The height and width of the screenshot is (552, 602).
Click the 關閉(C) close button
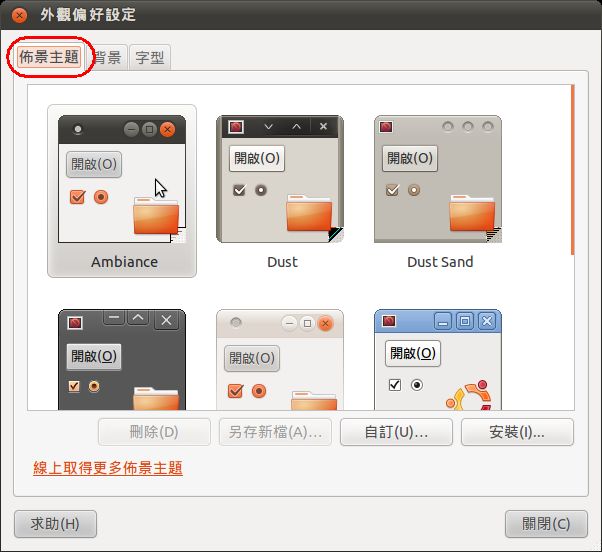pyautogui.click(x=546, y=524)
